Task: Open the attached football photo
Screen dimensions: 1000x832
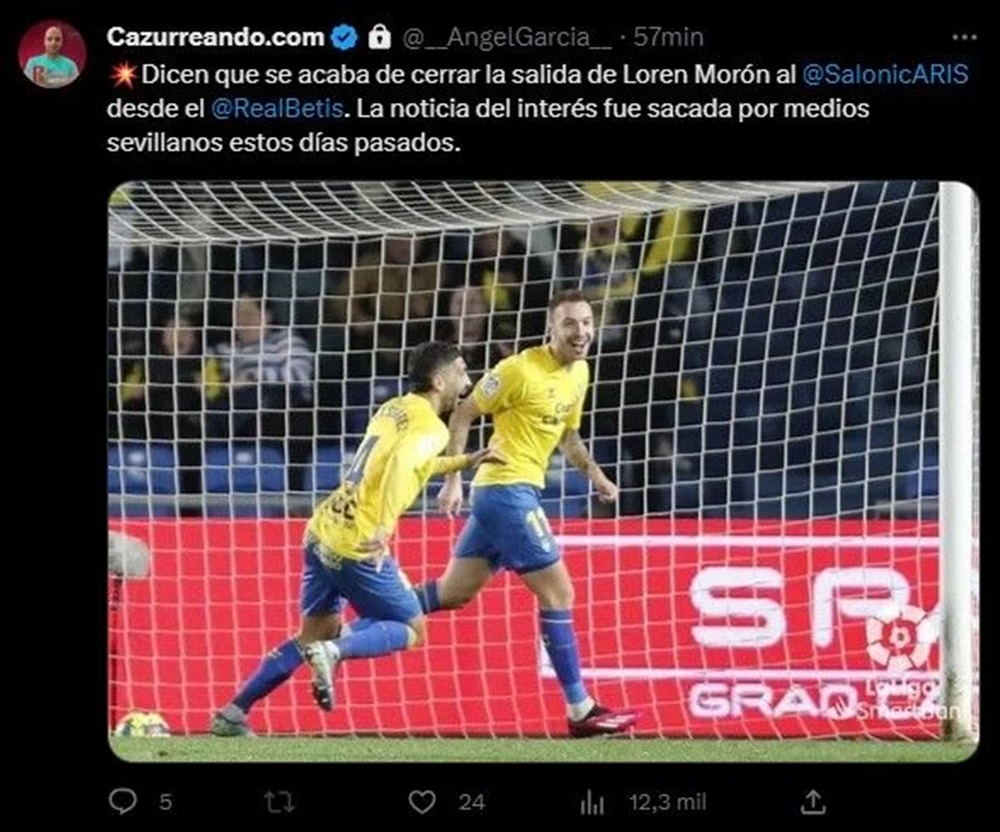Action: click(x=543, y=472)
